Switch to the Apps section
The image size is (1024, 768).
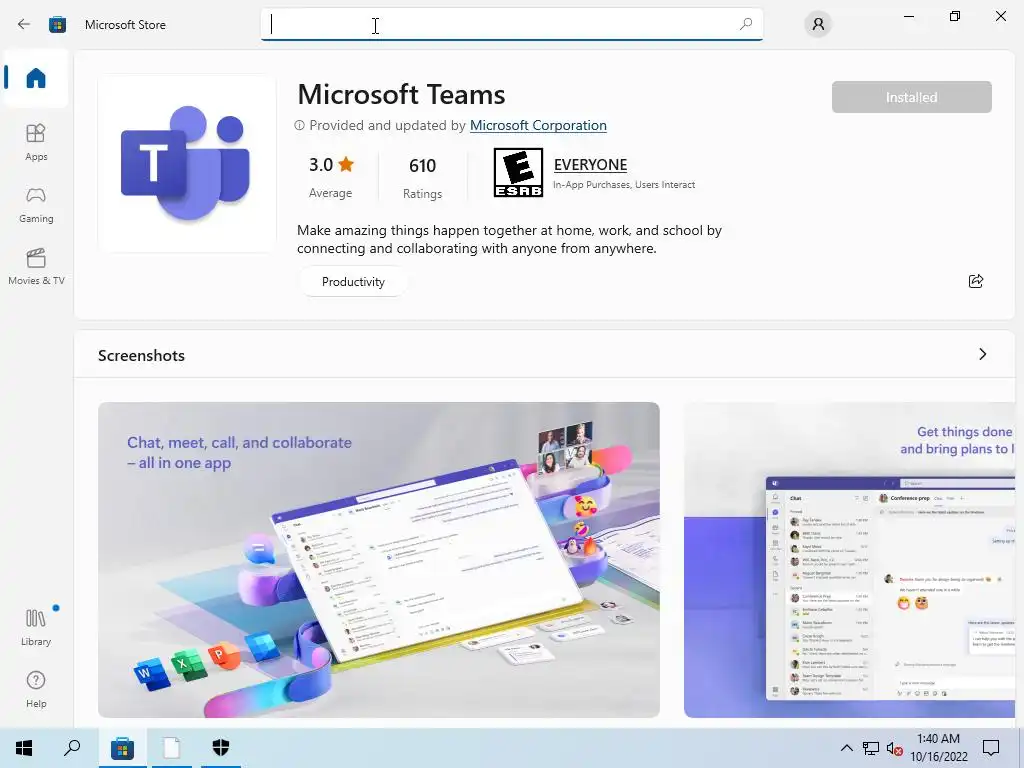(x=36, y=142)
